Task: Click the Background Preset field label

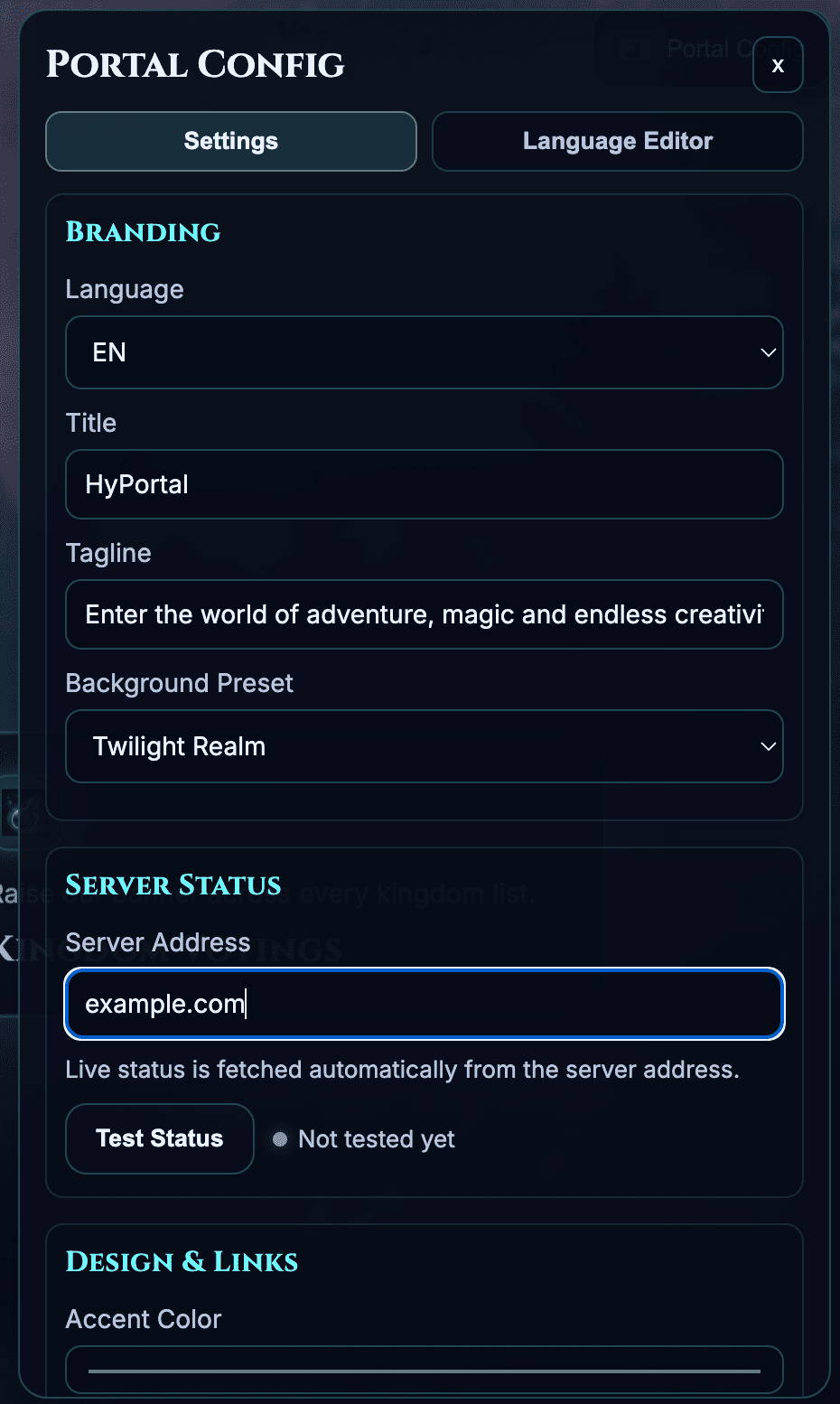Action: (x=179, y=683)
